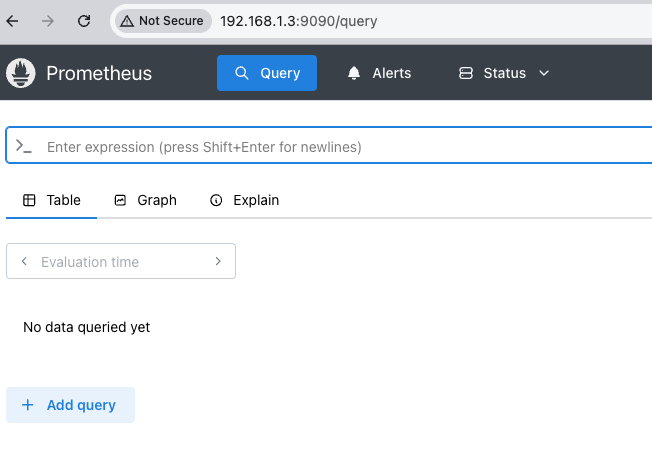Click the Evaluation time field
Viewport: 652px width, 451px height.
click(120, 261)
